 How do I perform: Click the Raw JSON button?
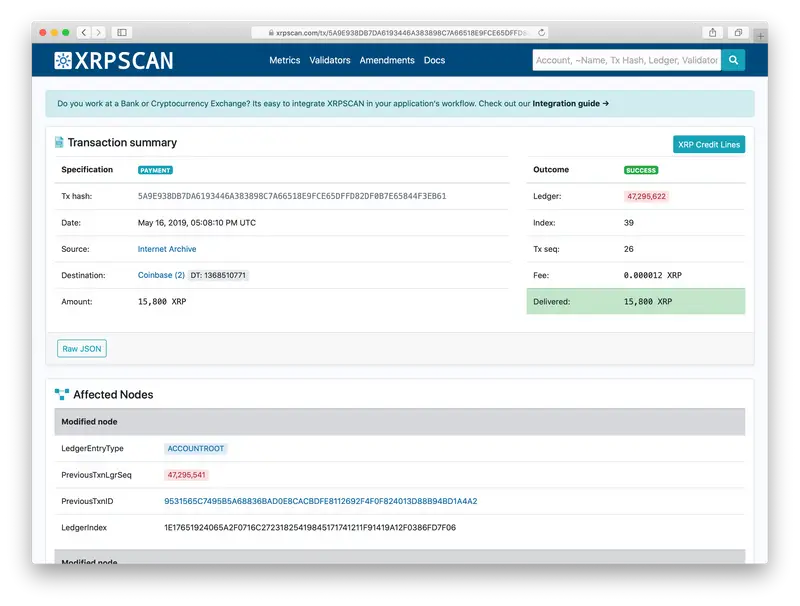82,348
